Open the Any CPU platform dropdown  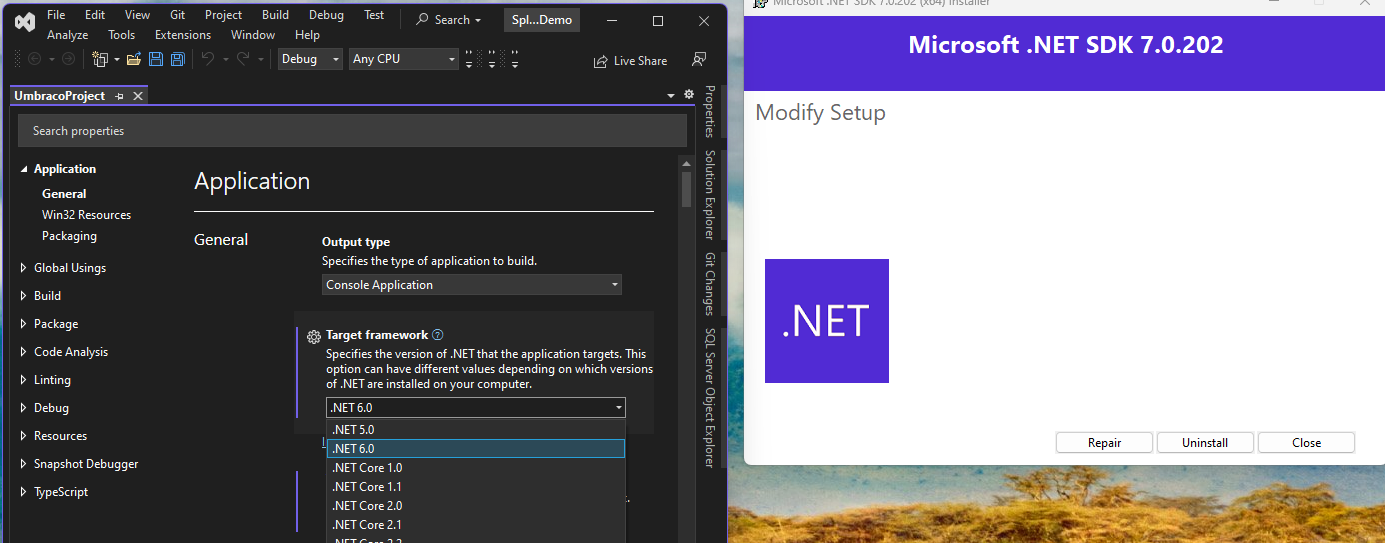point(404,59)
